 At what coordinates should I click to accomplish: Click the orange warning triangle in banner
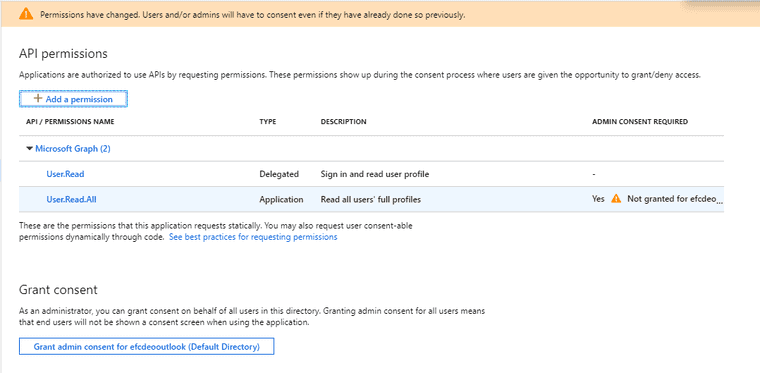(x=26, y=14)
